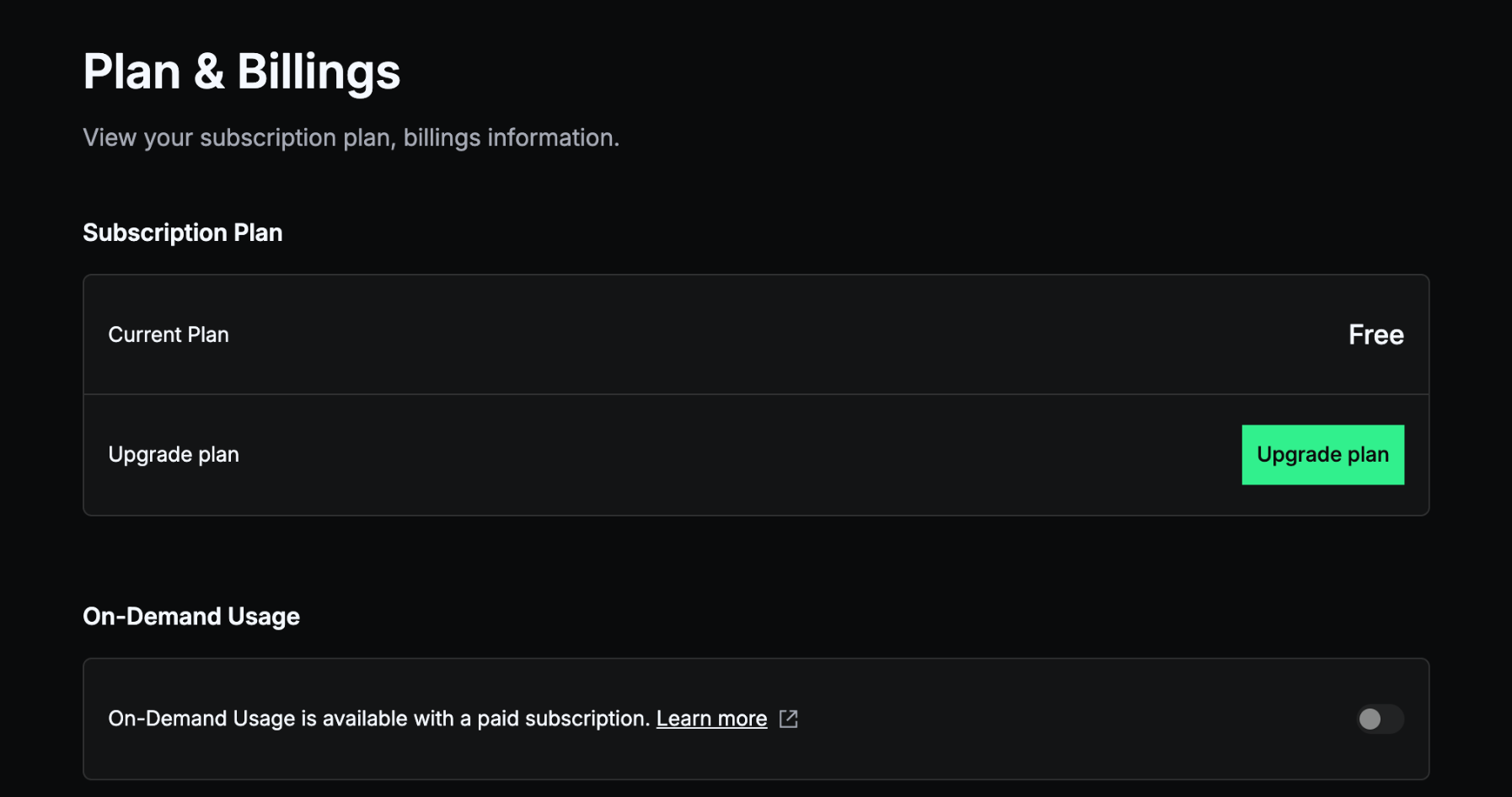The width and height of the screenshot is (1512, 797).
Task: Click the word 'Plan' in the page title
Action: [131, 72]
